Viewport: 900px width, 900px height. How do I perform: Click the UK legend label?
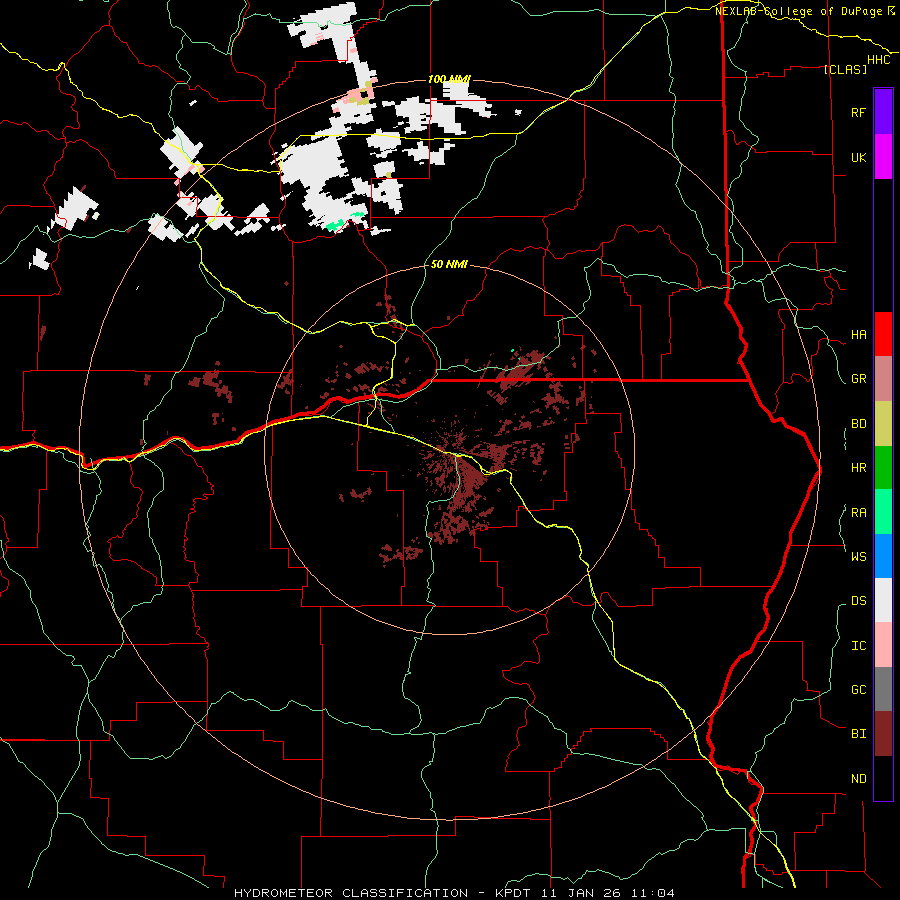pyautogui.click(x=859, y=157)
